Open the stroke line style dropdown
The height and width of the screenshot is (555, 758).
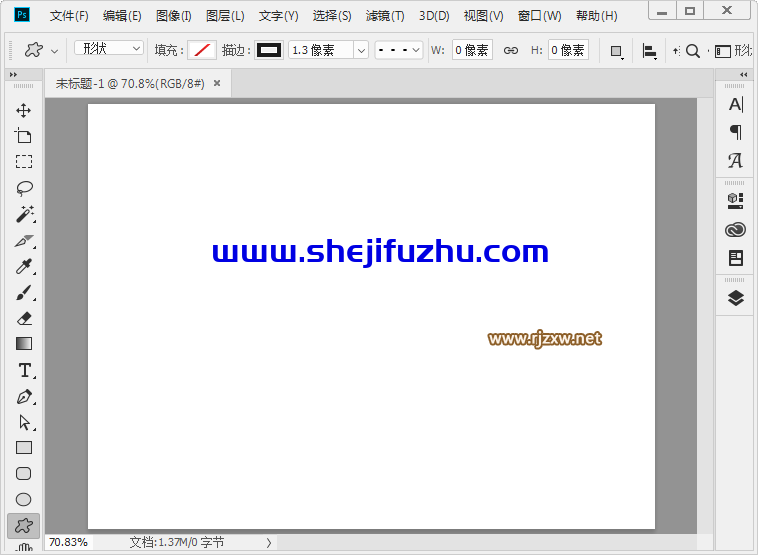coord(399,50)
